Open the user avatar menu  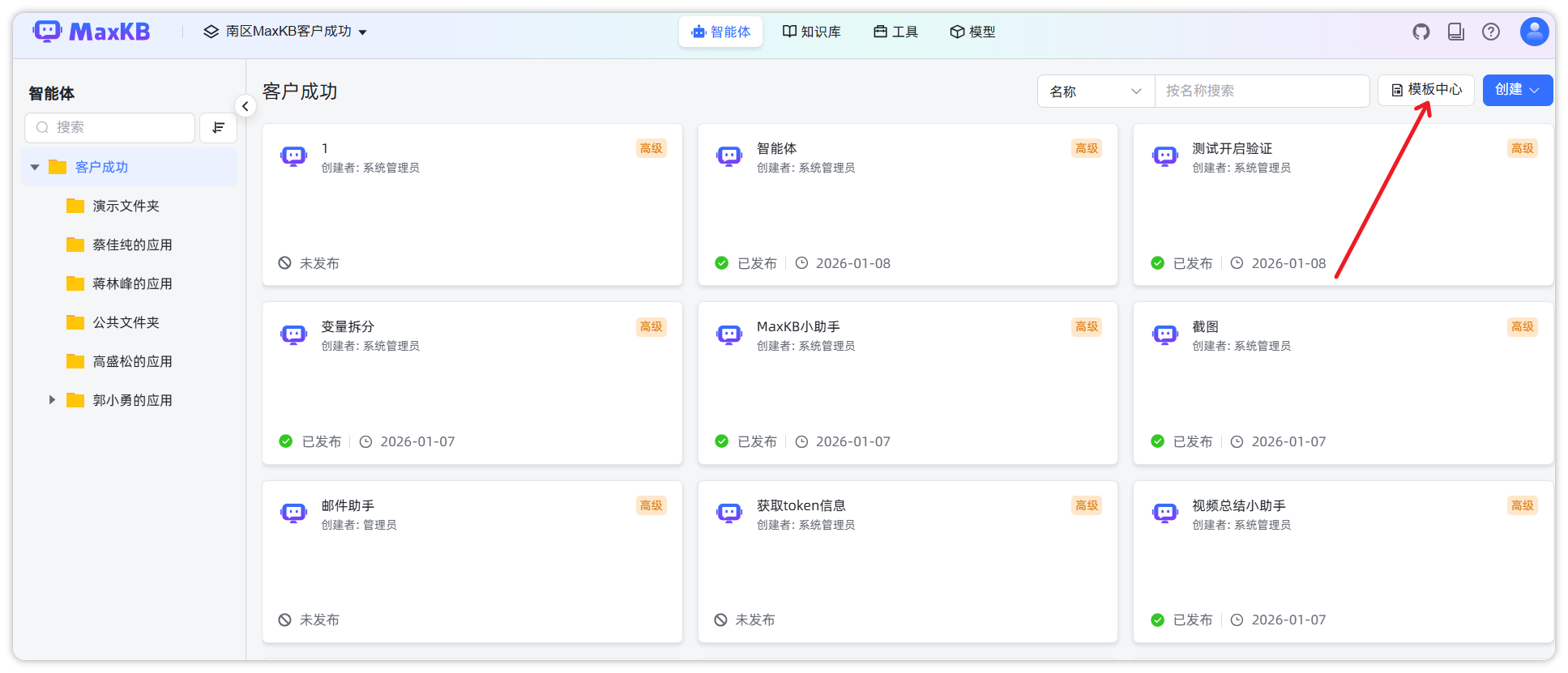(x=1533, y=32)
